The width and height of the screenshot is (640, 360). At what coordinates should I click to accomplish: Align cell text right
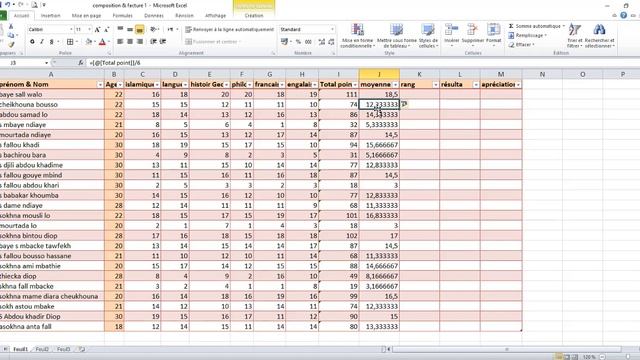click(x=140, y=42)
